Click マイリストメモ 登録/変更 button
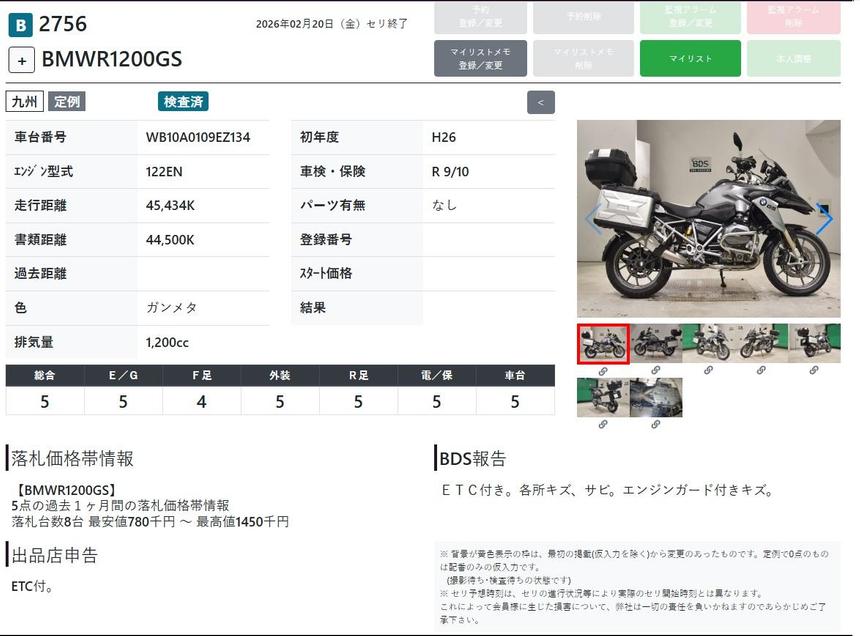 click(480, 59)
